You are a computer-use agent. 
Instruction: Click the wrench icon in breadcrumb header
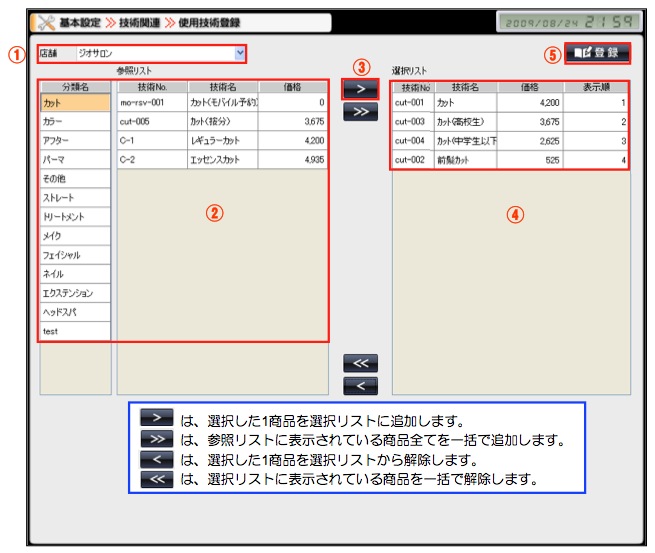[x=45, y=21]
